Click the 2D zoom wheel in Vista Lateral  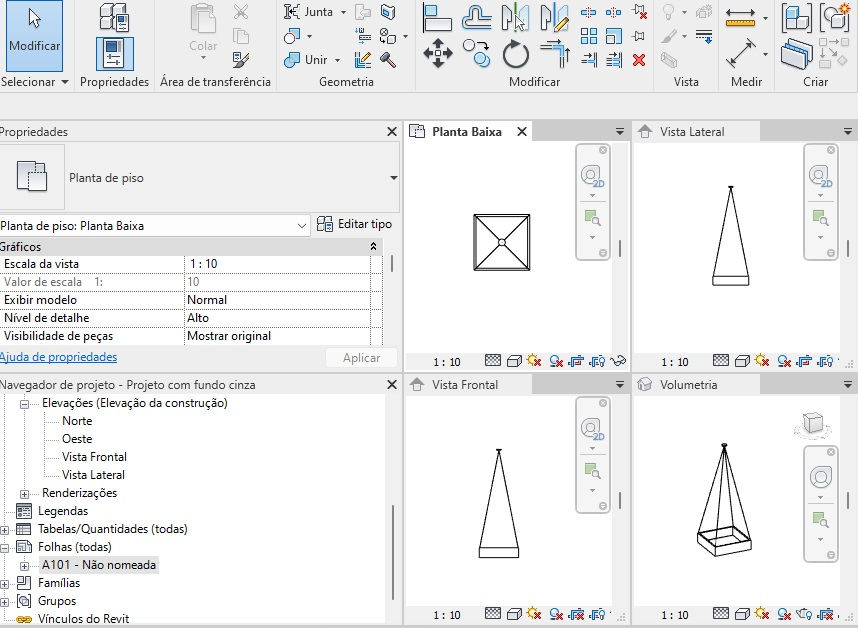pyautogui.click(x=820, y=177)
